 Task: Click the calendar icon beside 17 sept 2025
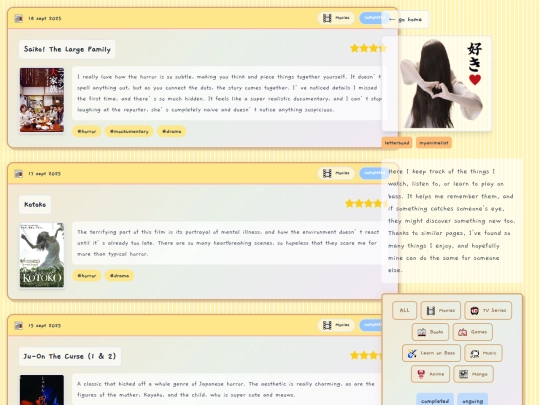click(19, 174)
